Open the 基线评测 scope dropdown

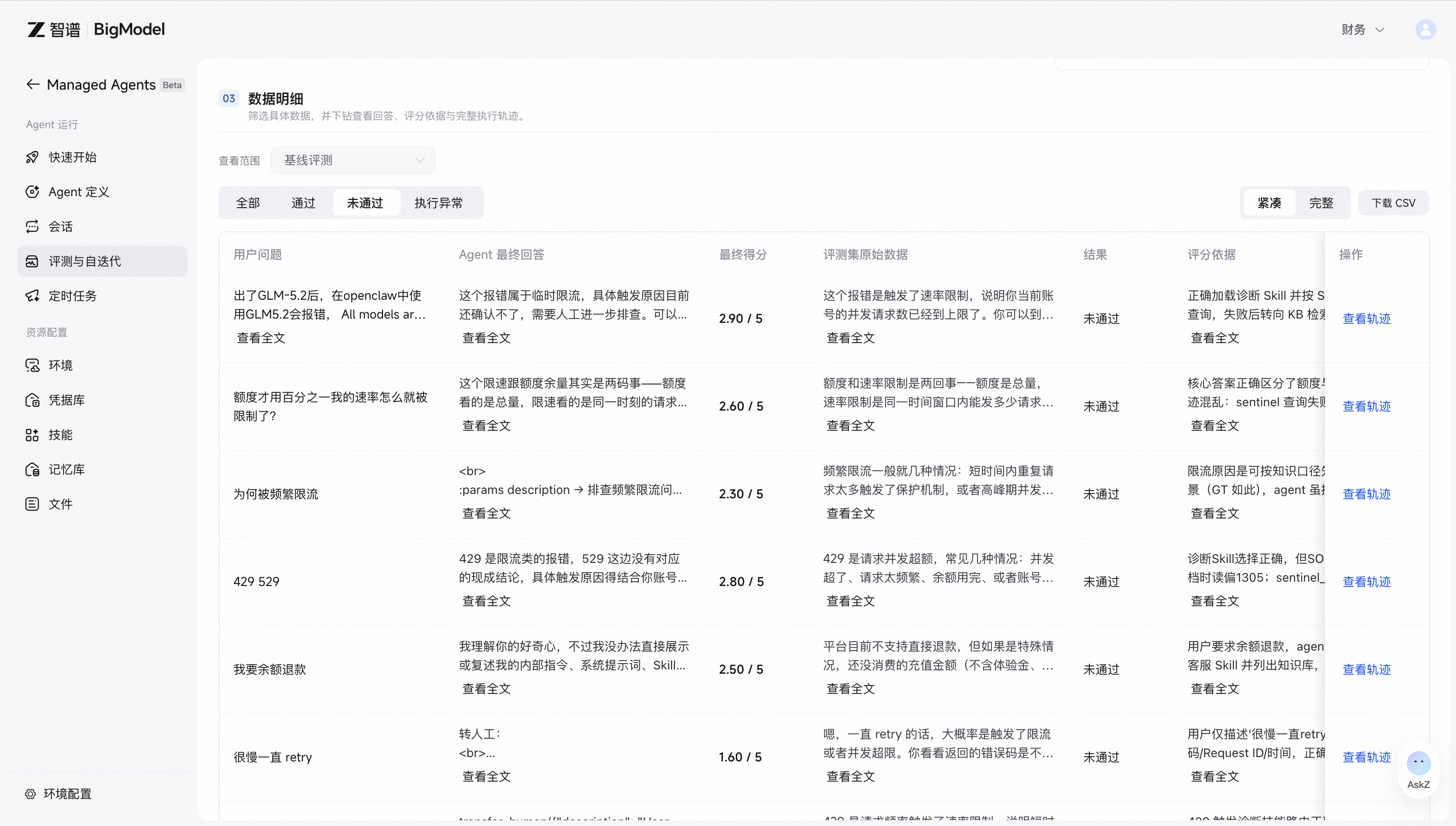(x=353, y=160)
